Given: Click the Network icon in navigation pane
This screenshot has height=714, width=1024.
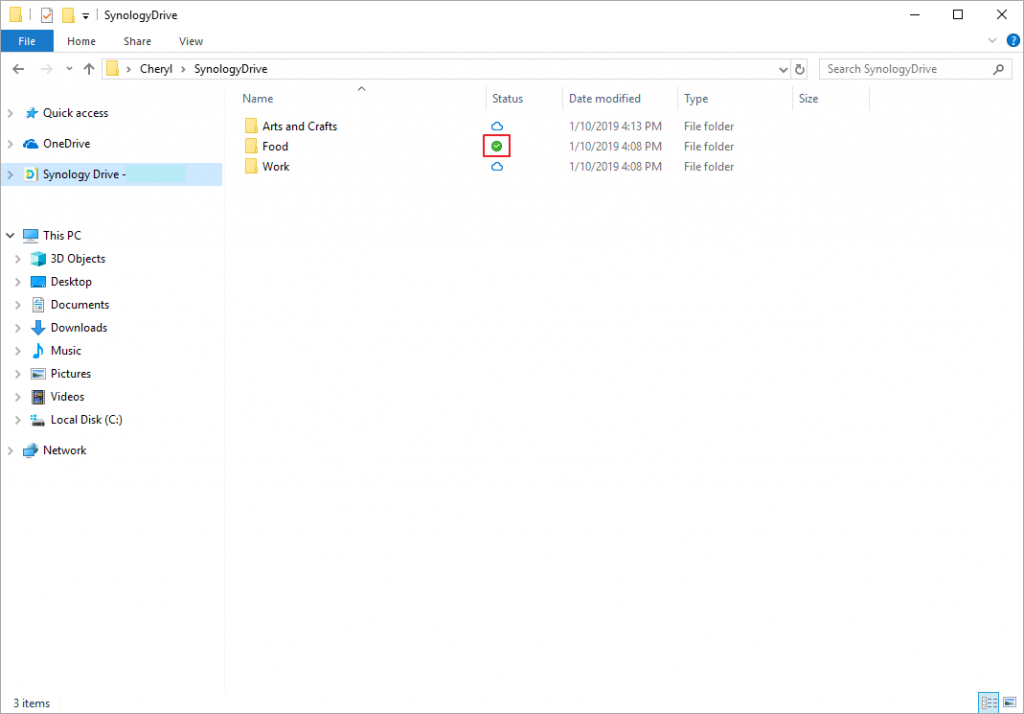Looking at the screenshot, I should (31, 450).
